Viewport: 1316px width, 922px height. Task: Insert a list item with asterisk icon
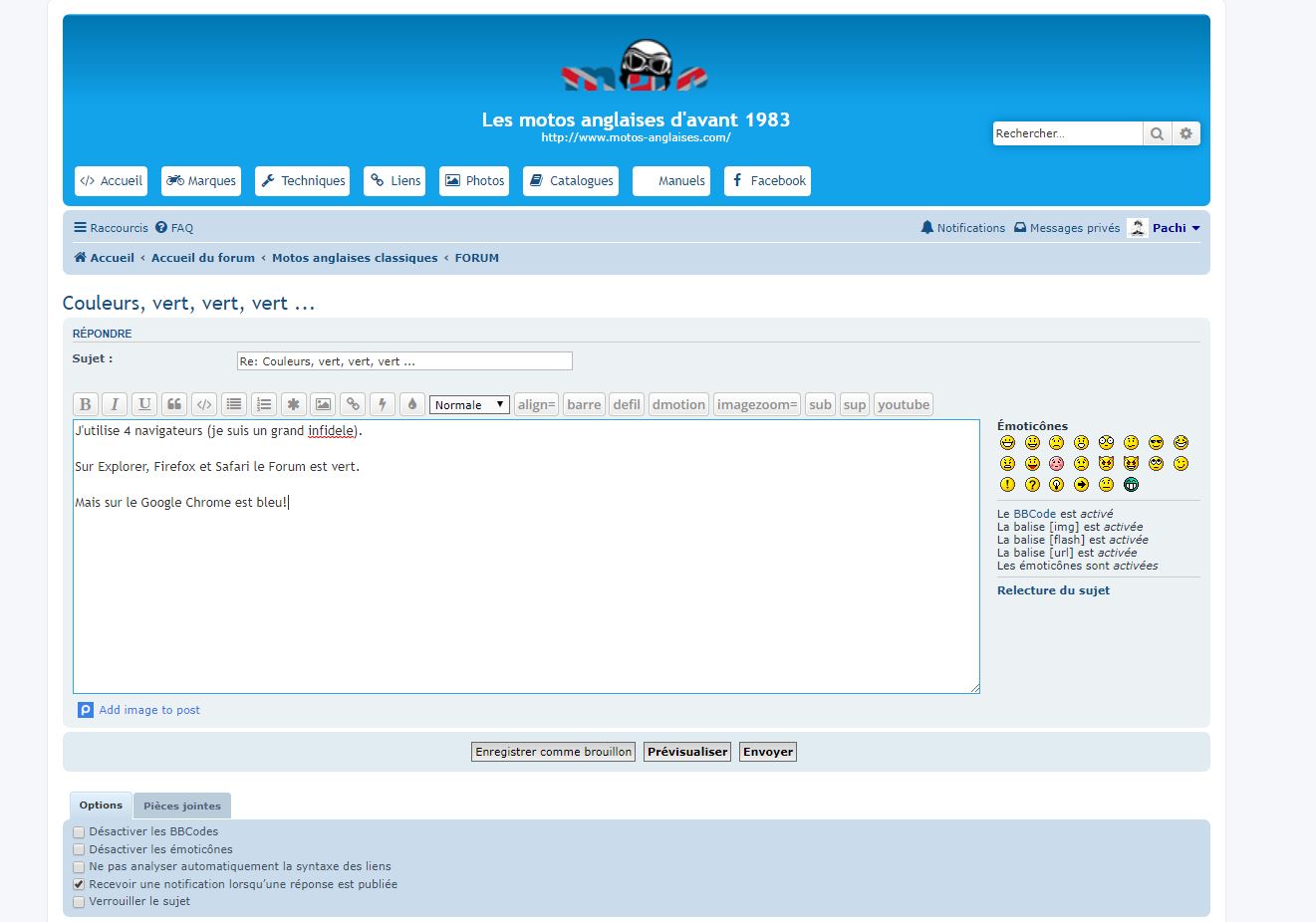[x=293, y=404]
